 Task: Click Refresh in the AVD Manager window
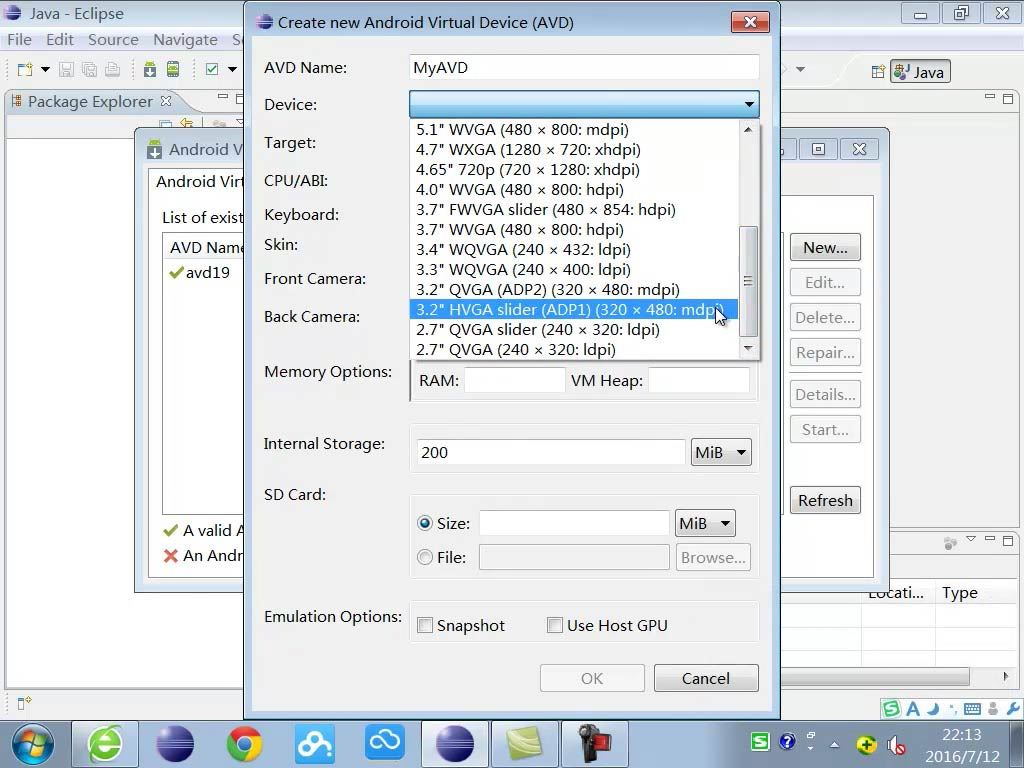tap(825, 500)
